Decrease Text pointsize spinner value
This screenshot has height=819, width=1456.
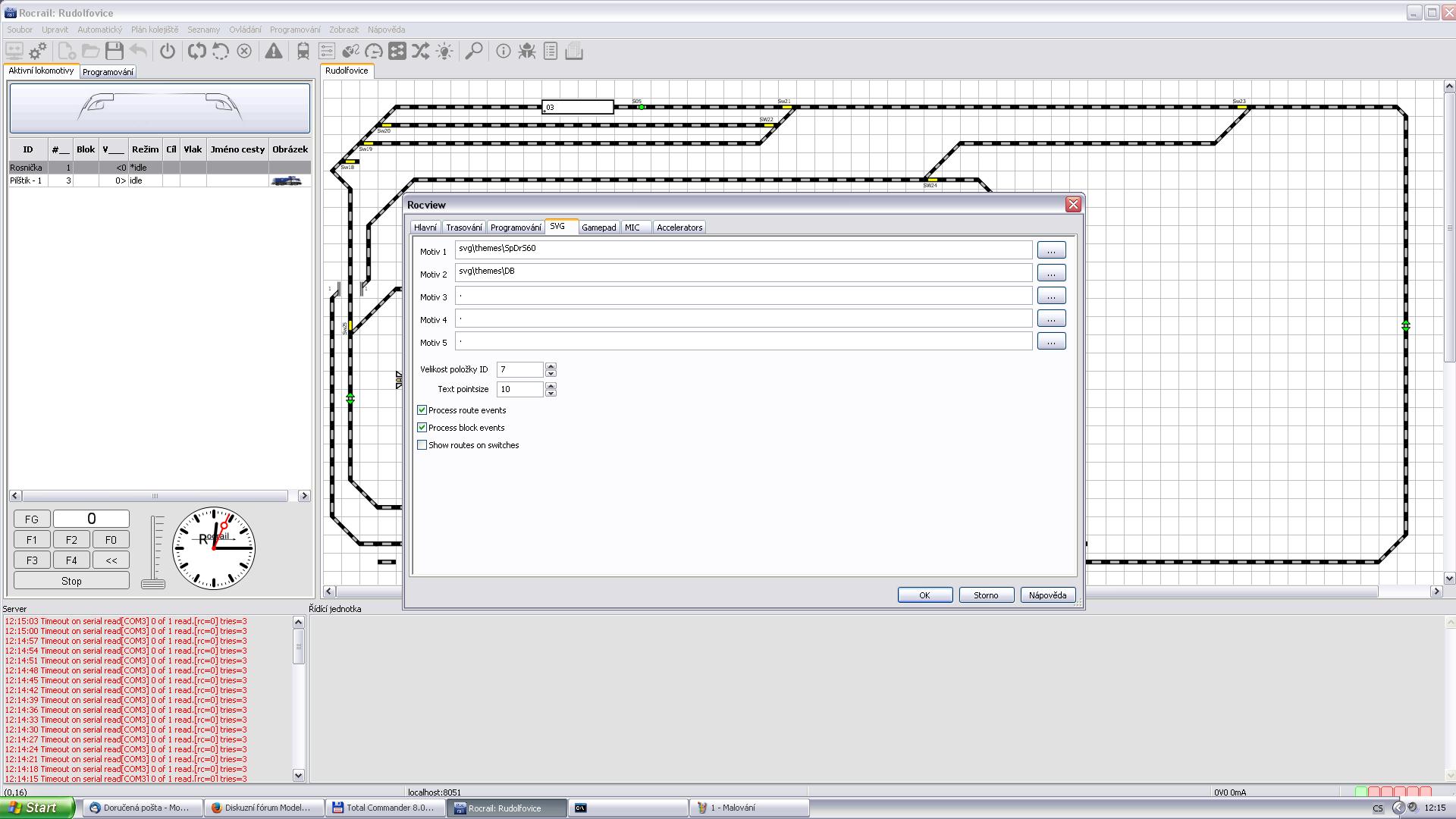click(551, 394)
